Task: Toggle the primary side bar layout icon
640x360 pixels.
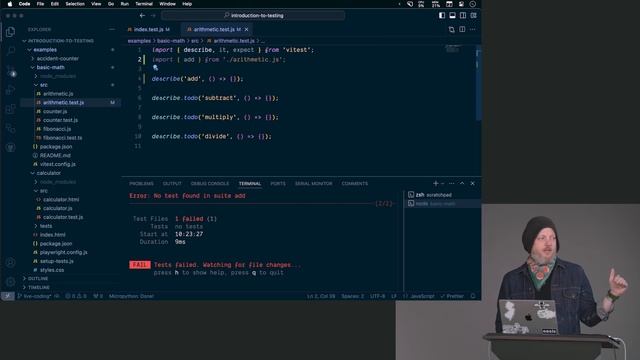Action: pos(442,16)
